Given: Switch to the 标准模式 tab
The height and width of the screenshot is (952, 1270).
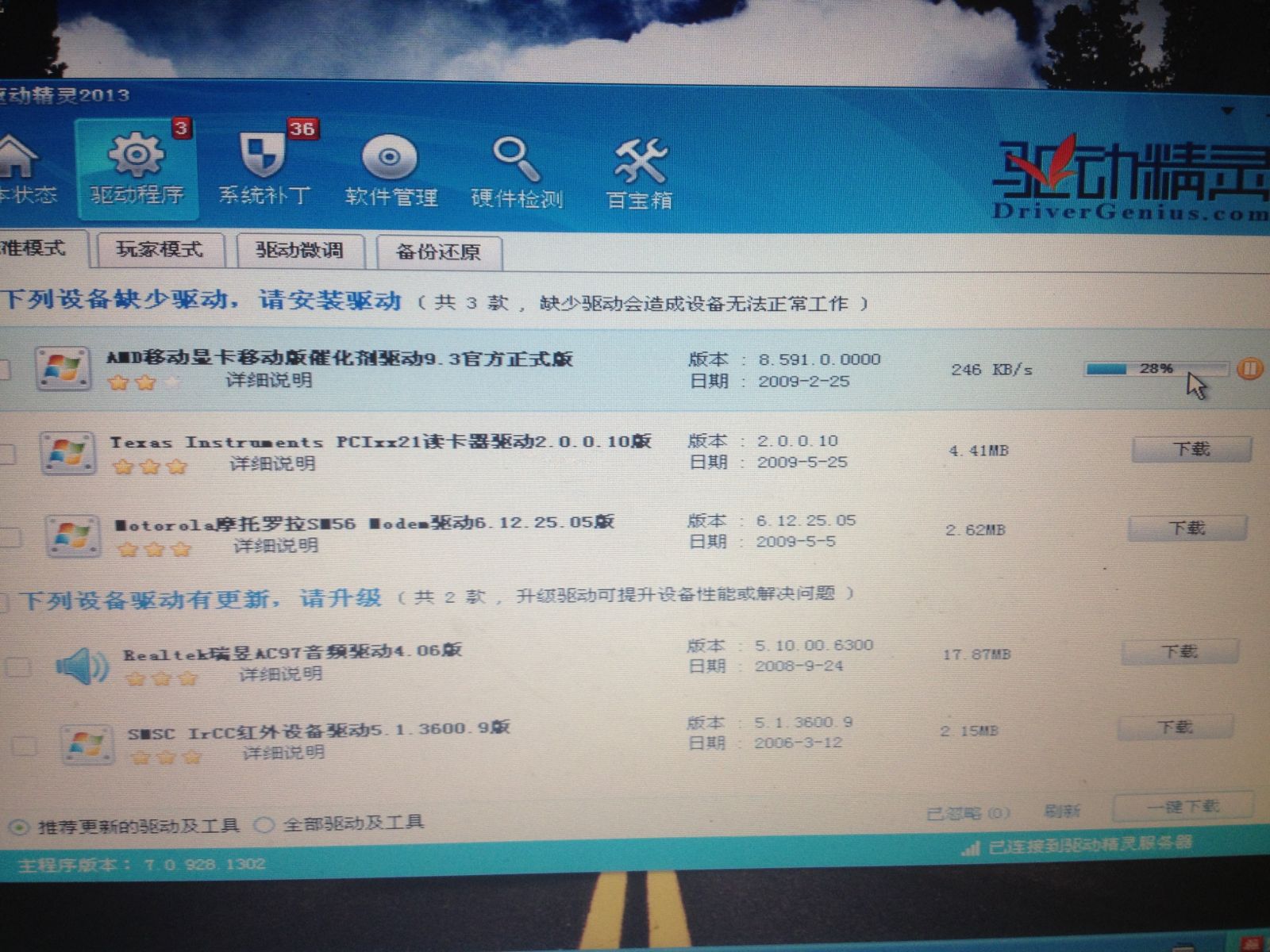Looking at the screenshot, I should coord(40,249).
